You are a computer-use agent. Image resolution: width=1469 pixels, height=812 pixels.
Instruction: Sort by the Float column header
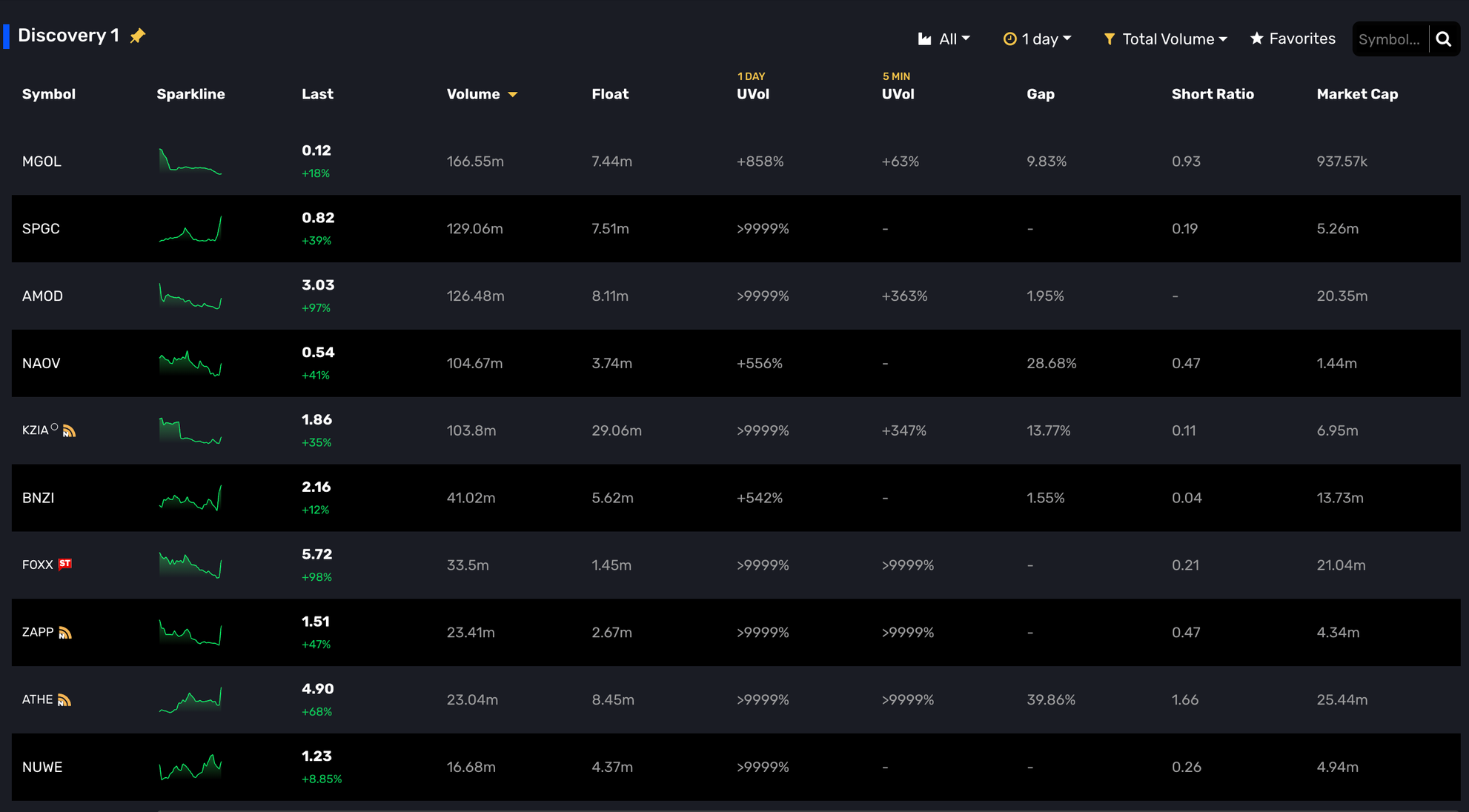tap(610, 94)
